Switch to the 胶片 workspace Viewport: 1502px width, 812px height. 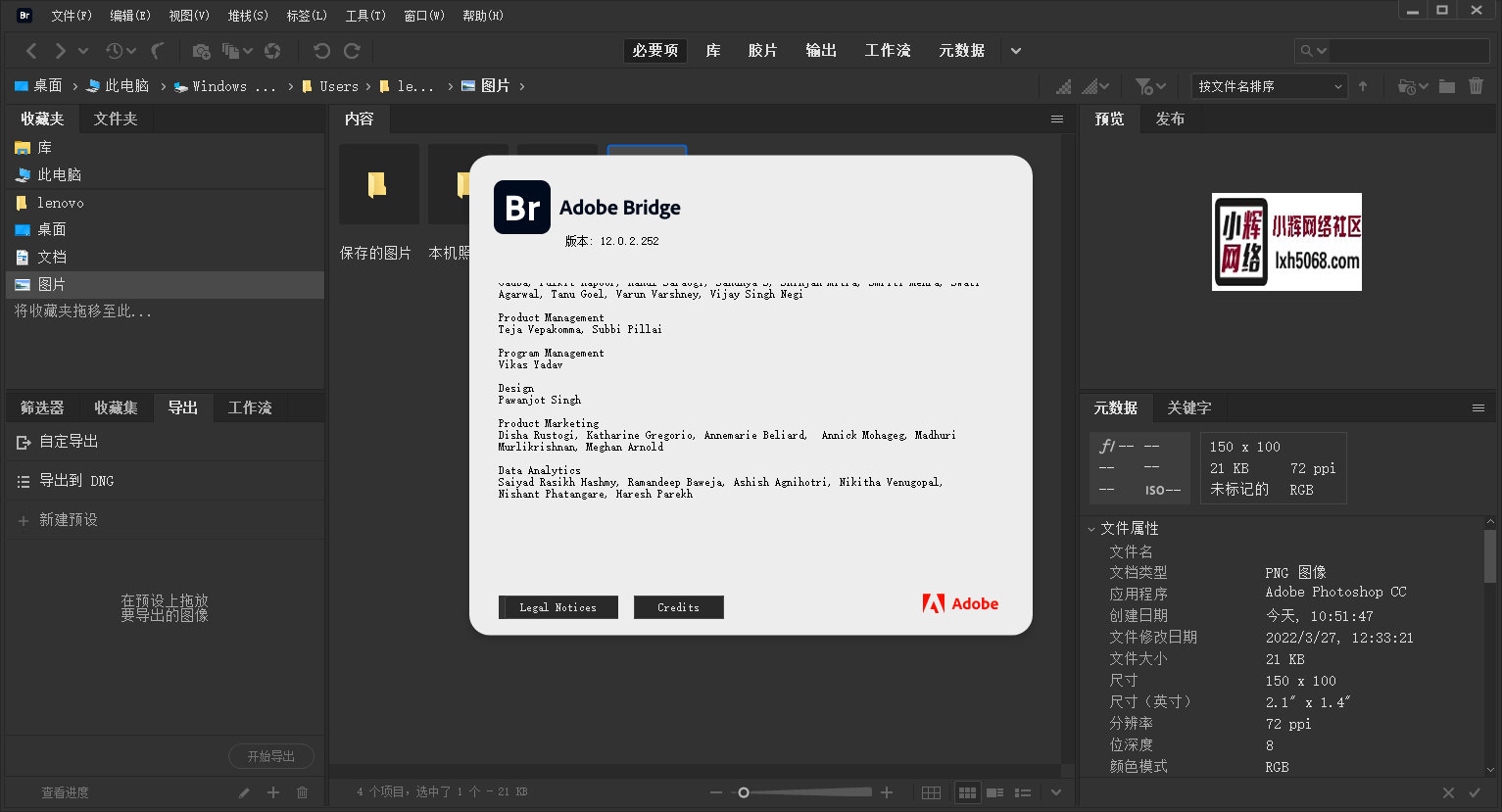tap(762, 51)
